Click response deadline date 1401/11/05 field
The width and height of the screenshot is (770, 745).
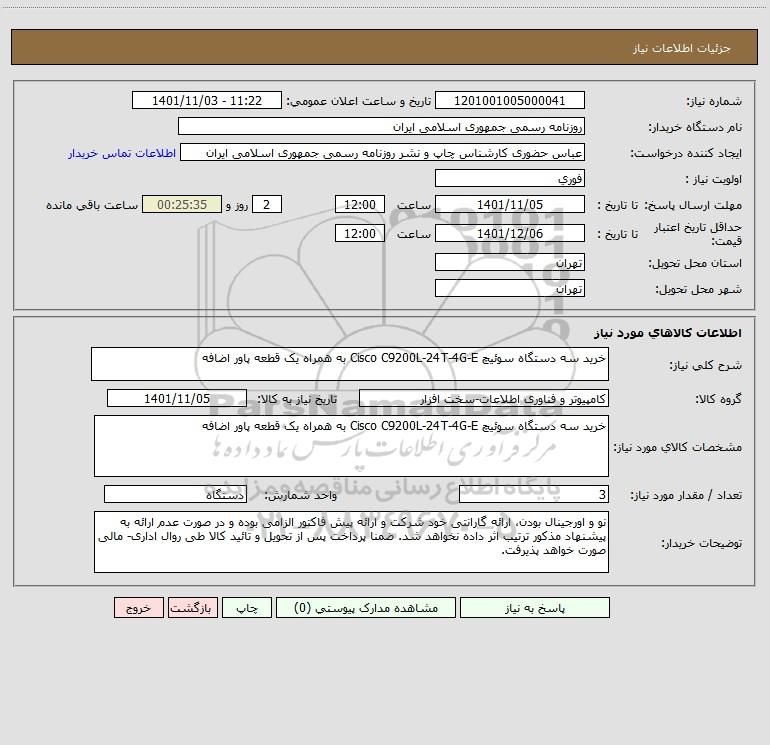tap(510, 204)
